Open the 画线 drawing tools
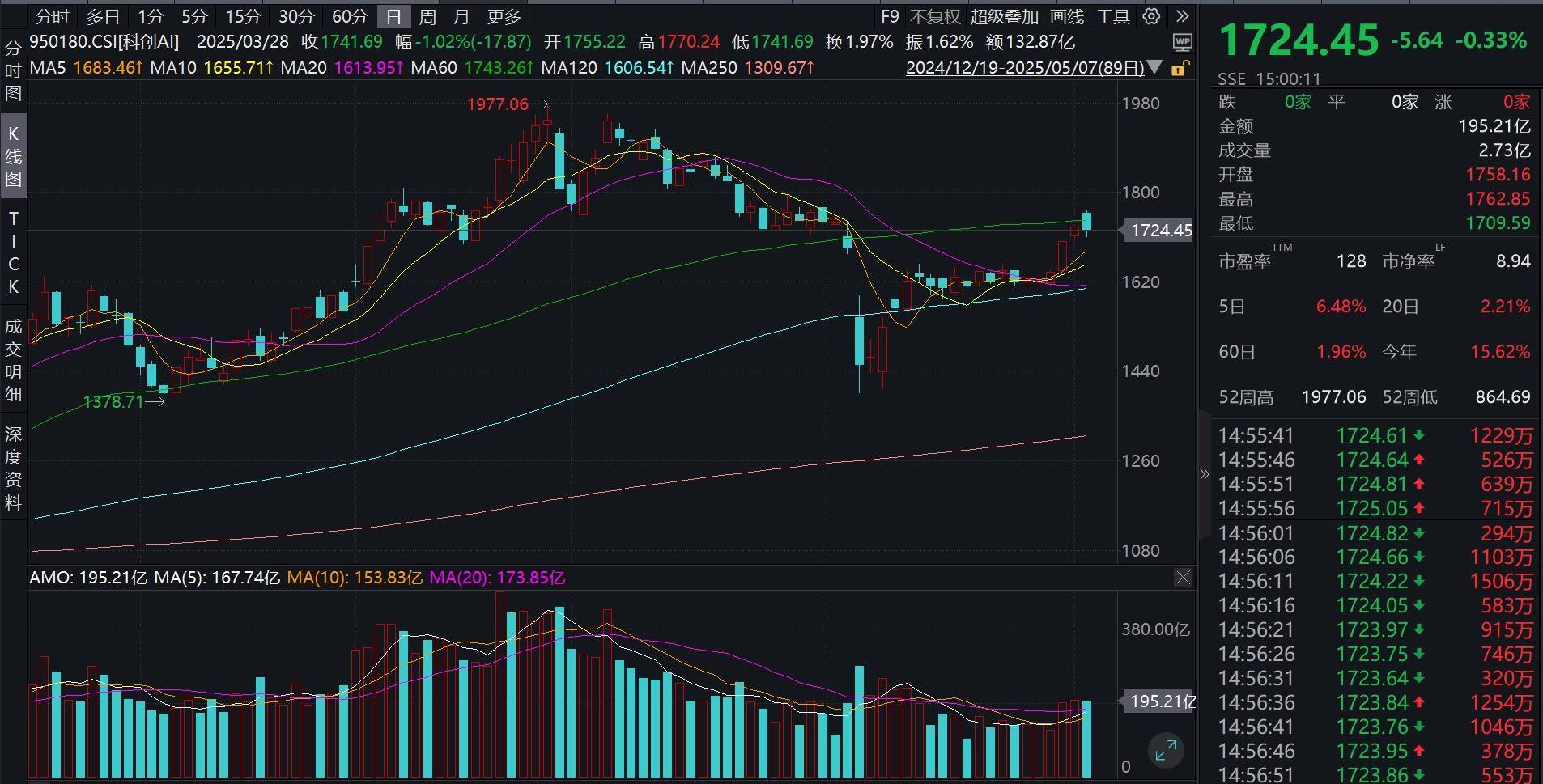 pos(1066,16)
